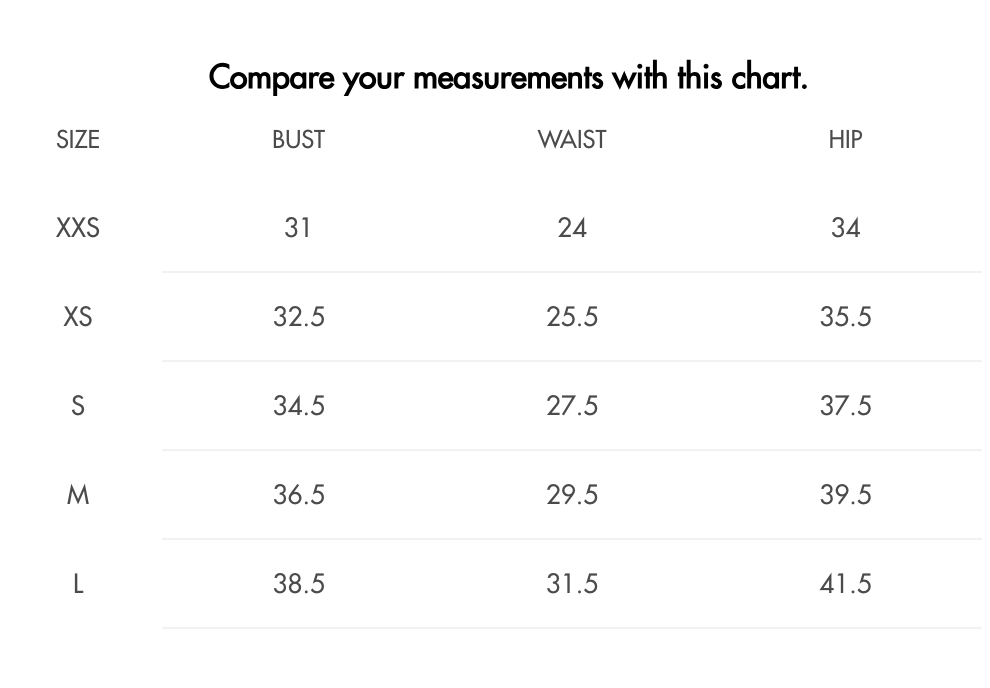The width and height of the screenshot is (990, 688).
Task: Click waist value 24 for XXS
Action: coord(572,228)
